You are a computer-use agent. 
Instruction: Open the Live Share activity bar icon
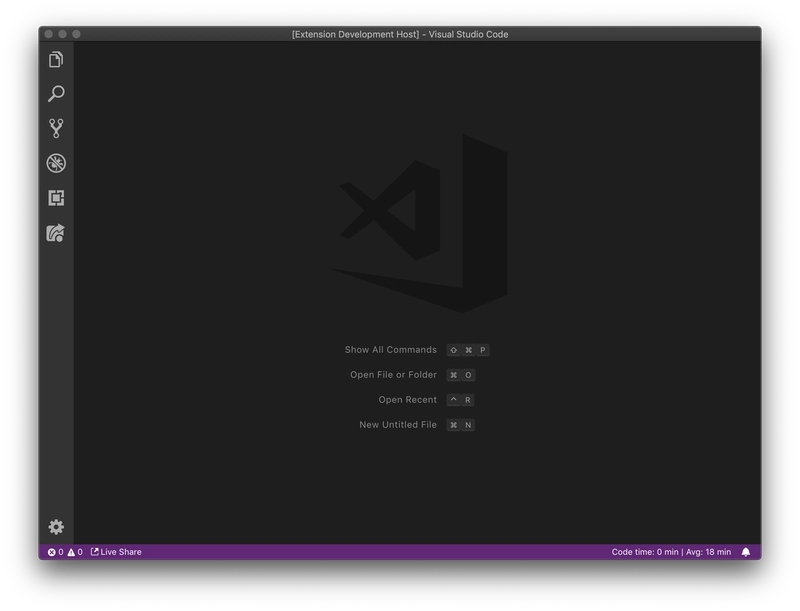click(56, 233)
